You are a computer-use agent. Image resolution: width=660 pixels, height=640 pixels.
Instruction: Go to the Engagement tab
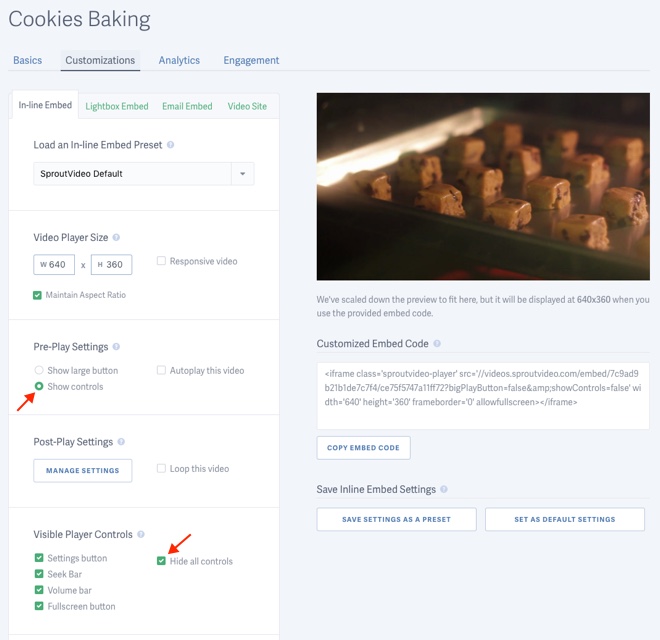(251, 60)
